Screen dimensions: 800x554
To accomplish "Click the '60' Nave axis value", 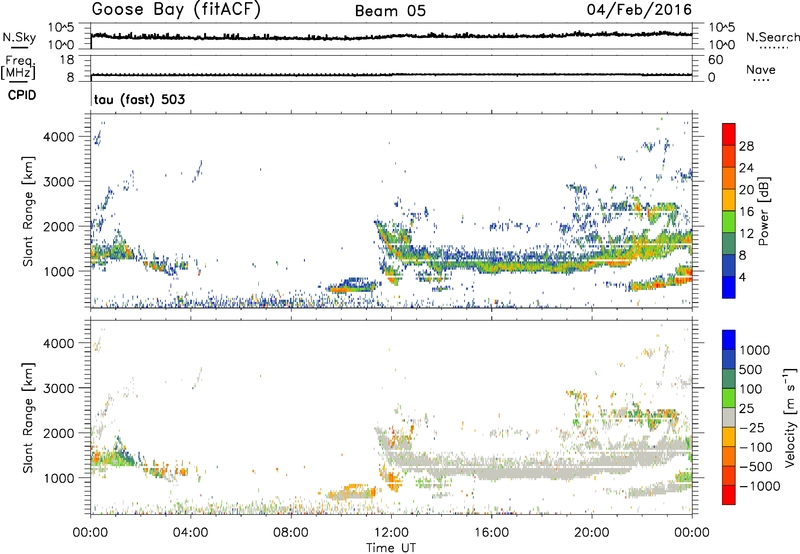I will pyautogui.click(x=715, y=60).
